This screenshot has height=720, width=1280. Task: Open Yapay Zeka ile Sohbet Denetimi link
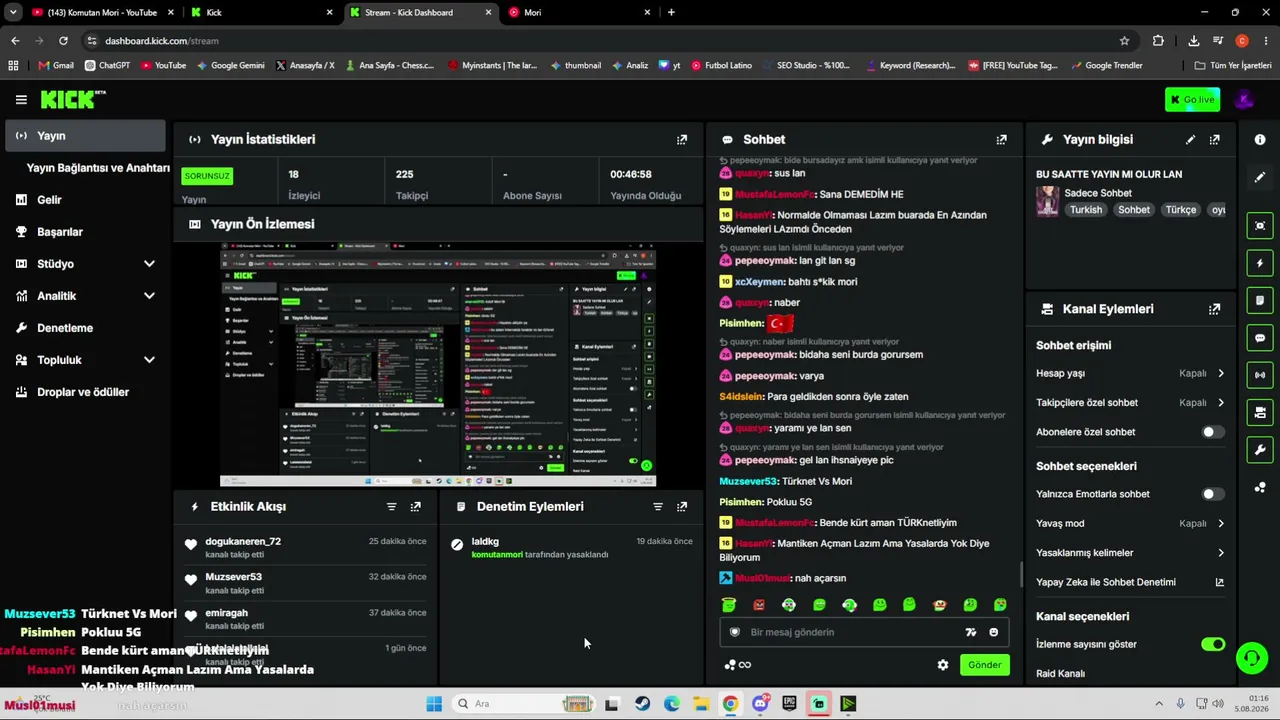(x=1130, y=582)
